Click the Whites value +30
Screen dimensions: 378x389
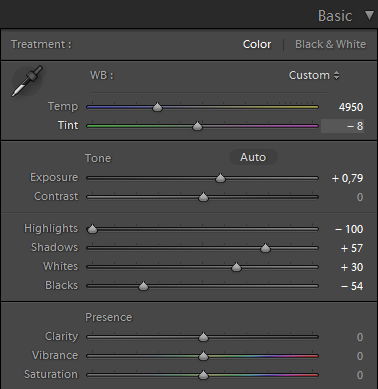pyautogui.click(x=352, y=267)
